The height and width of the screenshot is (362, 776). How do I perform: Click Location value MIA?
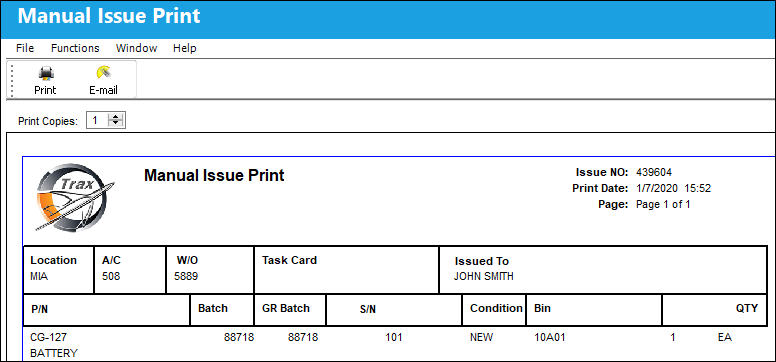click(x=39, y=276)
